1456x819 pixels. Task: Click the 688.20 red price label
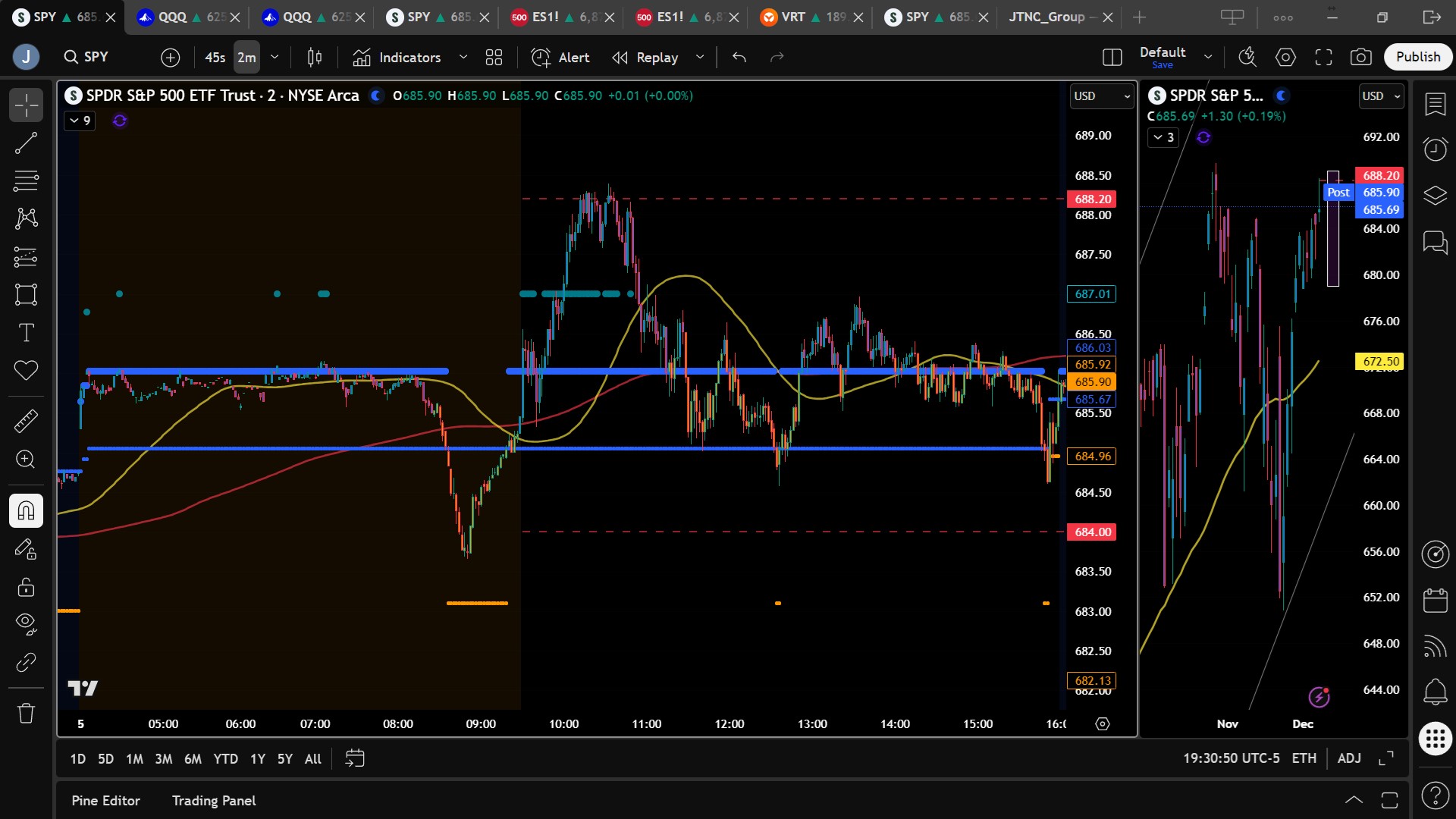(1092, 199)
